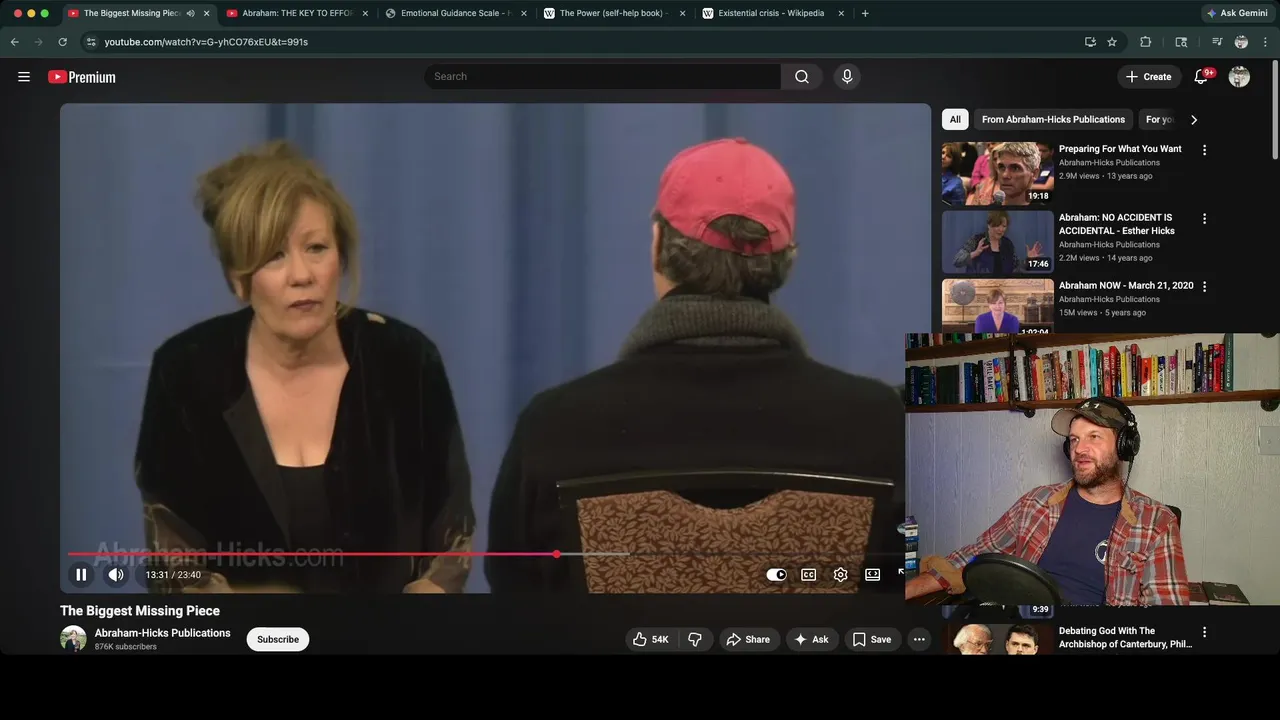Open Google Lens search icon in toolbar
The image size is (1280, 720).
[x=1181, y=42]
